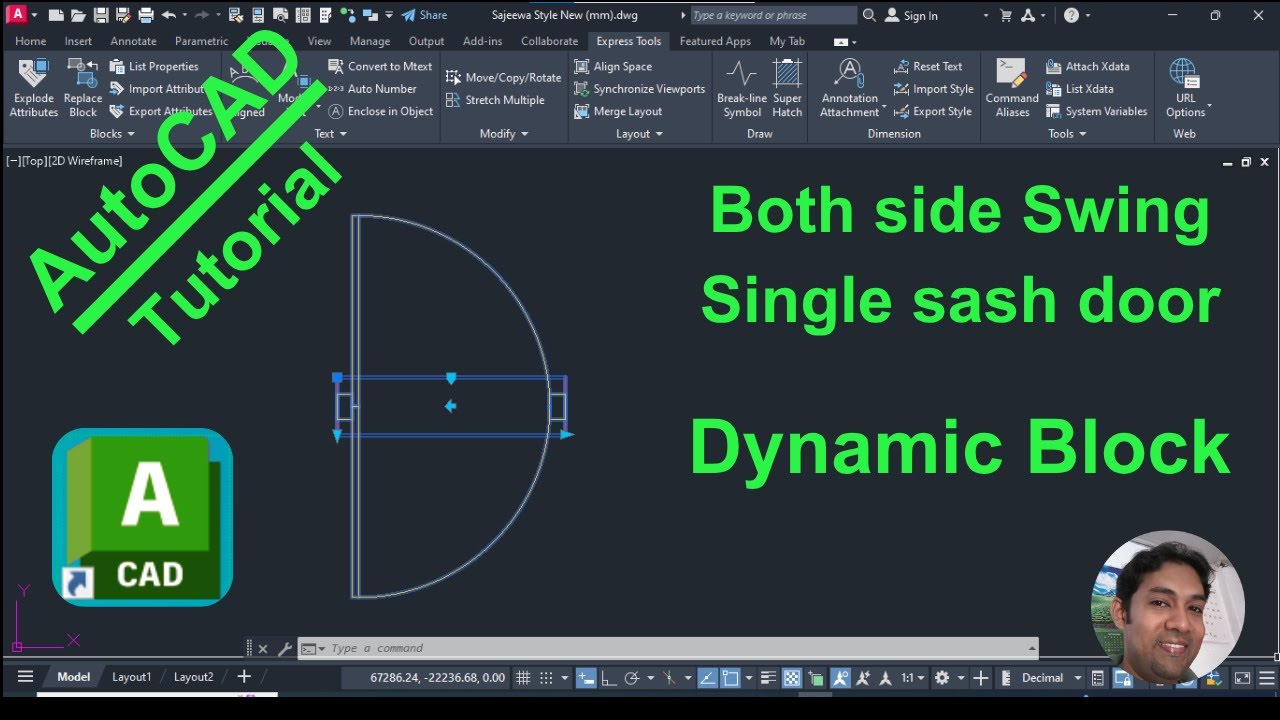Switch to the Insert ribbon tab

pyautogui.click(x=78, y=41)
